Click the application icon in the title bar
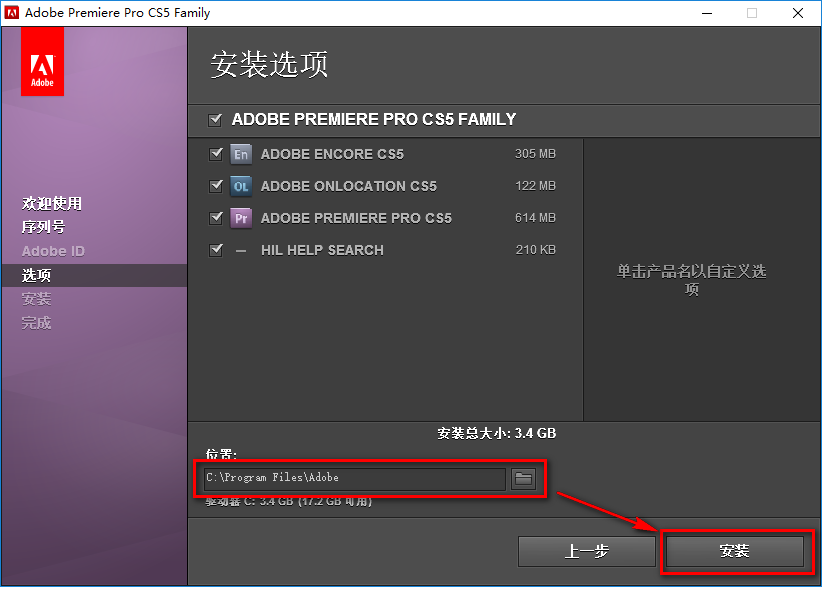The width and height of the screenshot is (822, 605). (13, 13)
